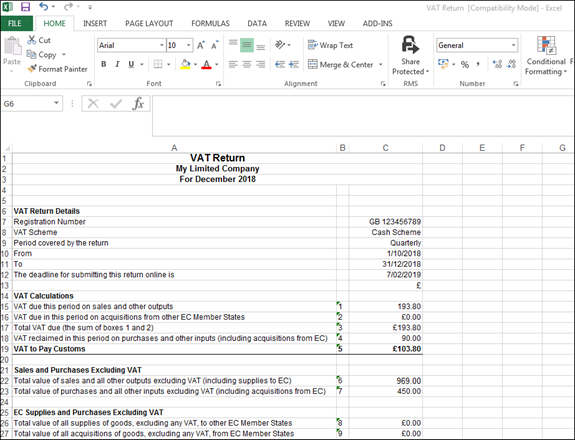Select column C header
This screenshot has width=575, height=440.
pyautogui.click(x=385, y=148)
